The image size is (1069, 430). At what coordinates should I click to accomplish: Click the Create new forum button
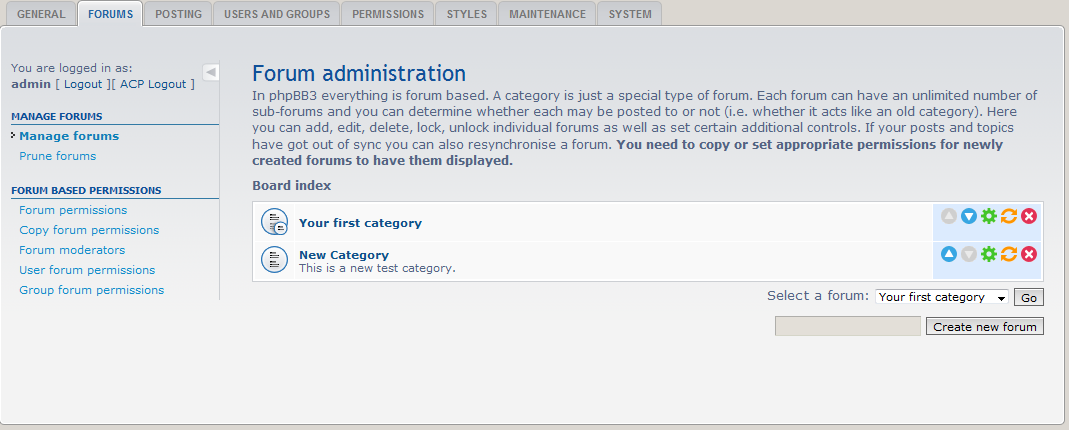pos(984,326)
